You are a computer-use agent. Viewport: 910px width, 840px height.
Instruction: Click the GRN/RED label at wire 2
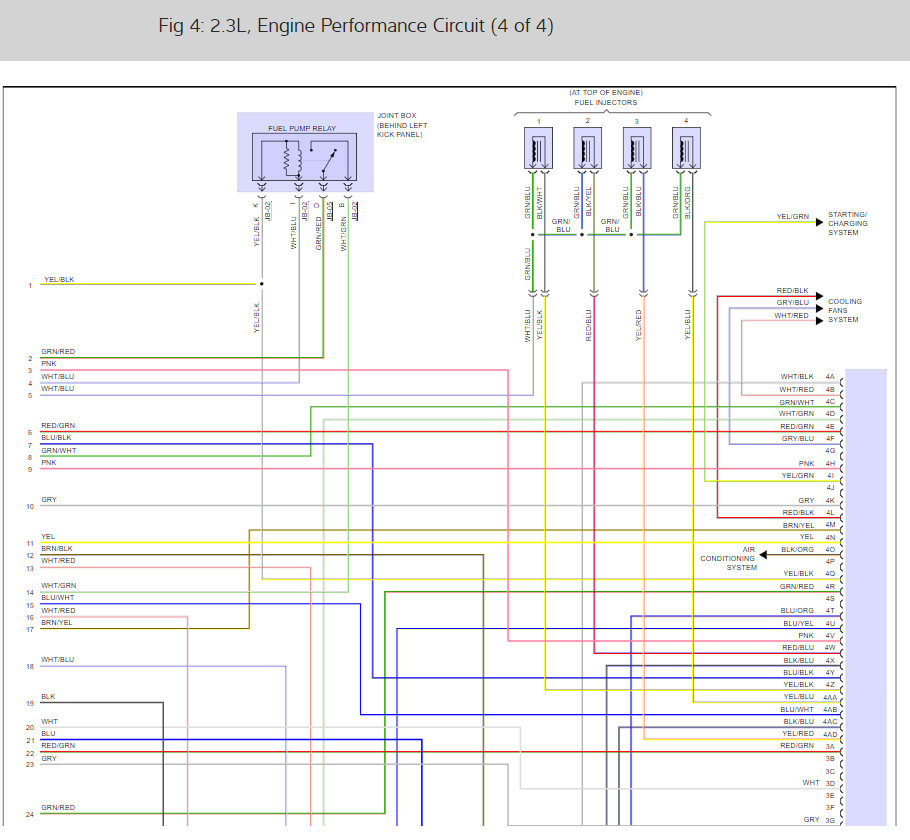58,351
